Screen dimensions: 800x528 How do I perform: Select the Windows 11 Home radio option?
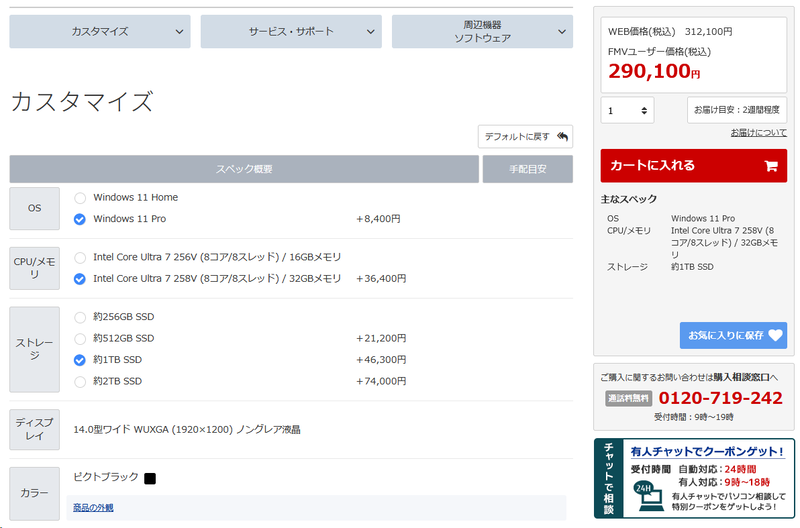tap(80, 198)
